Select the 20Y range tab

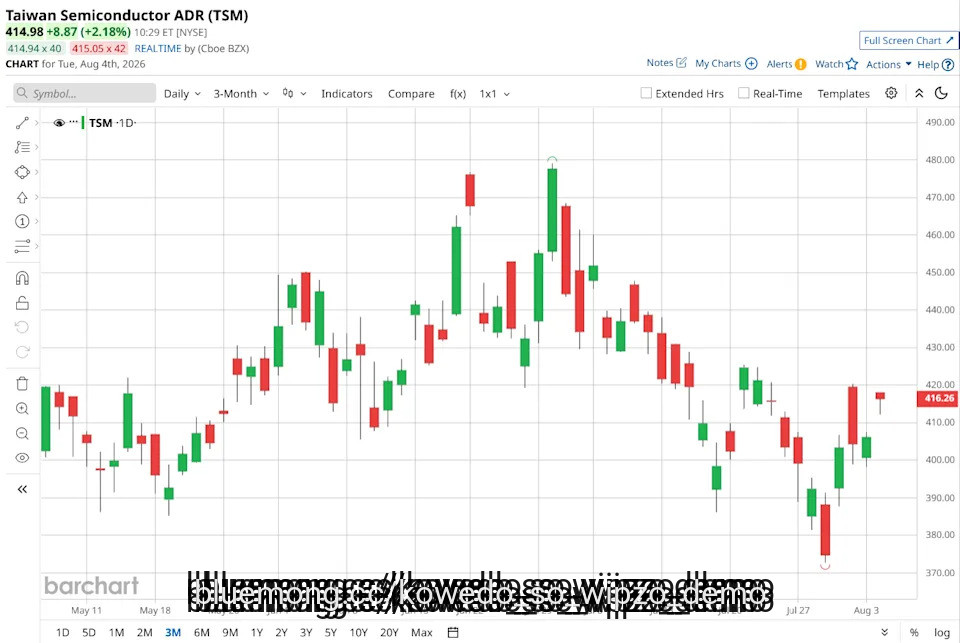(x=389, y=633)
